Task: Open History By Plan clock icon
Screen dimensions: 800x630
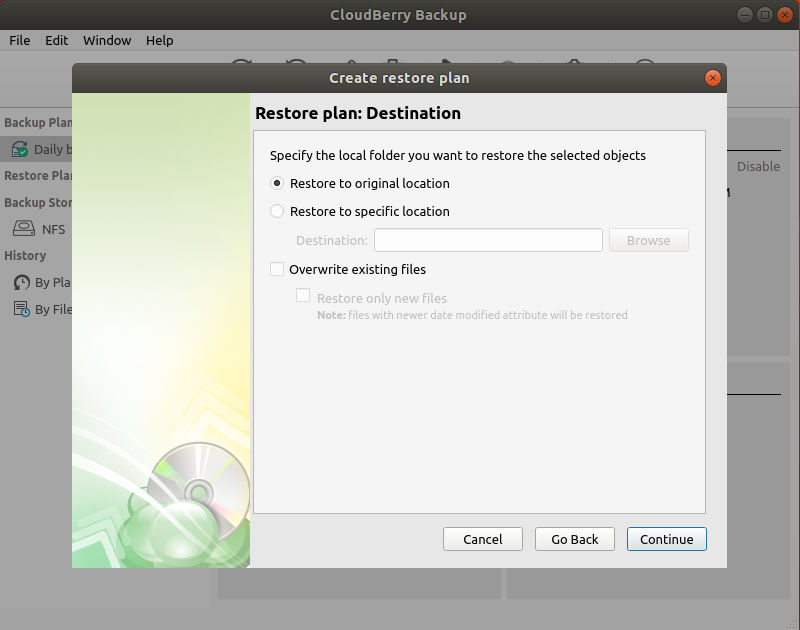Action: click(x=21, y=282)
